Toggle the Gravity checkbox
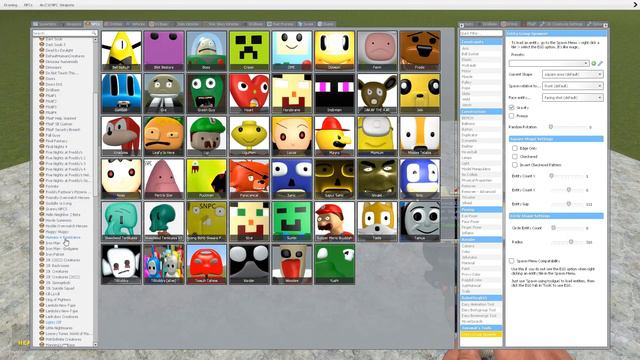The image size is (640, 360). pyautogui.click(x=511, y=107)
